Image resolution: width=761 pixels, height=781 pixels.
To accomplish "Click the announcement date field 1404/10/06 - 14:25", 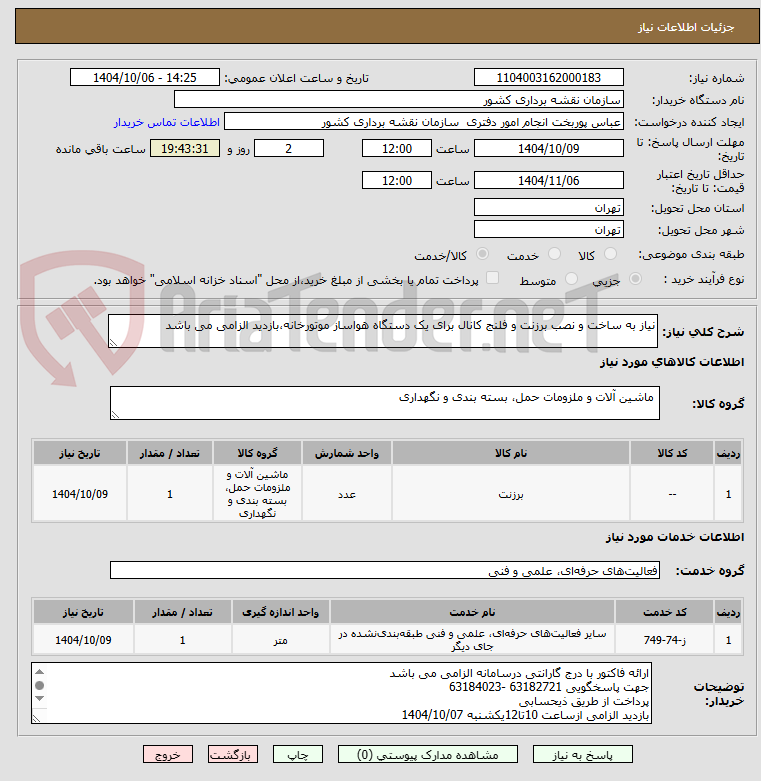I will [x=144, y=78].
